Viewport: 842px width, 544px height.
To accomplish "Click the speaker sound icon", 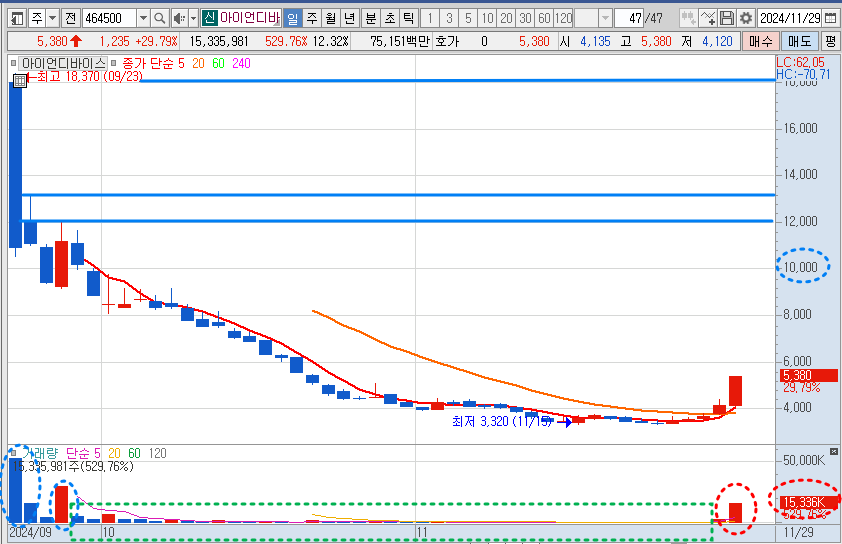I will click(x=179, y=19).
